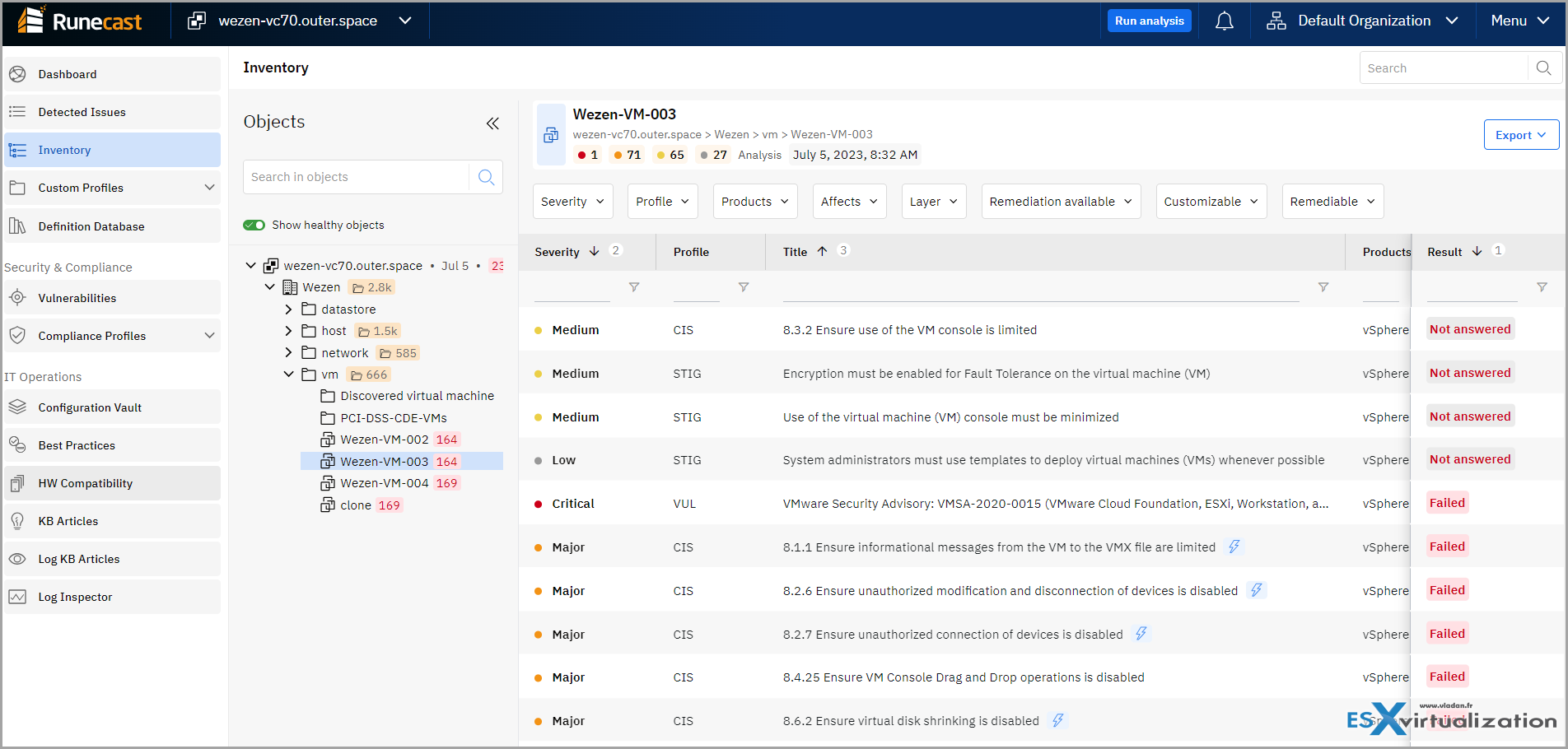Select Wezen-VM-004 in object tree
The height and width of the screenshot is (749, 1568).
tap(385, 483)
